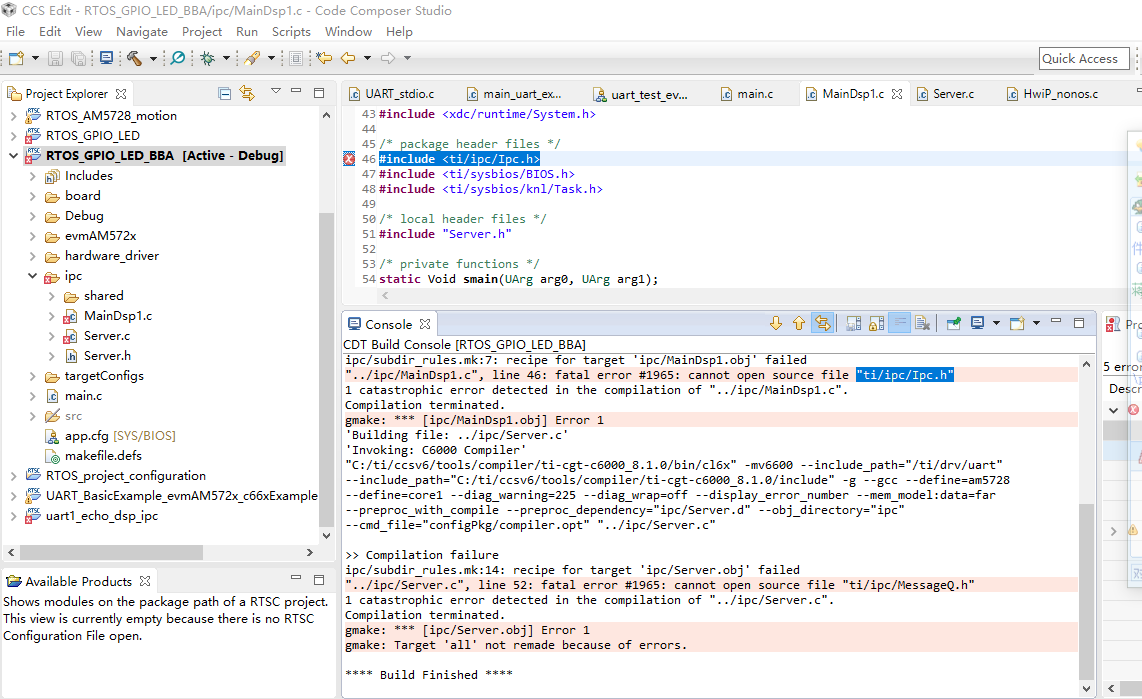Jump to next error in Console
This screenshot has height=699, width=1142.
[775, 323]
